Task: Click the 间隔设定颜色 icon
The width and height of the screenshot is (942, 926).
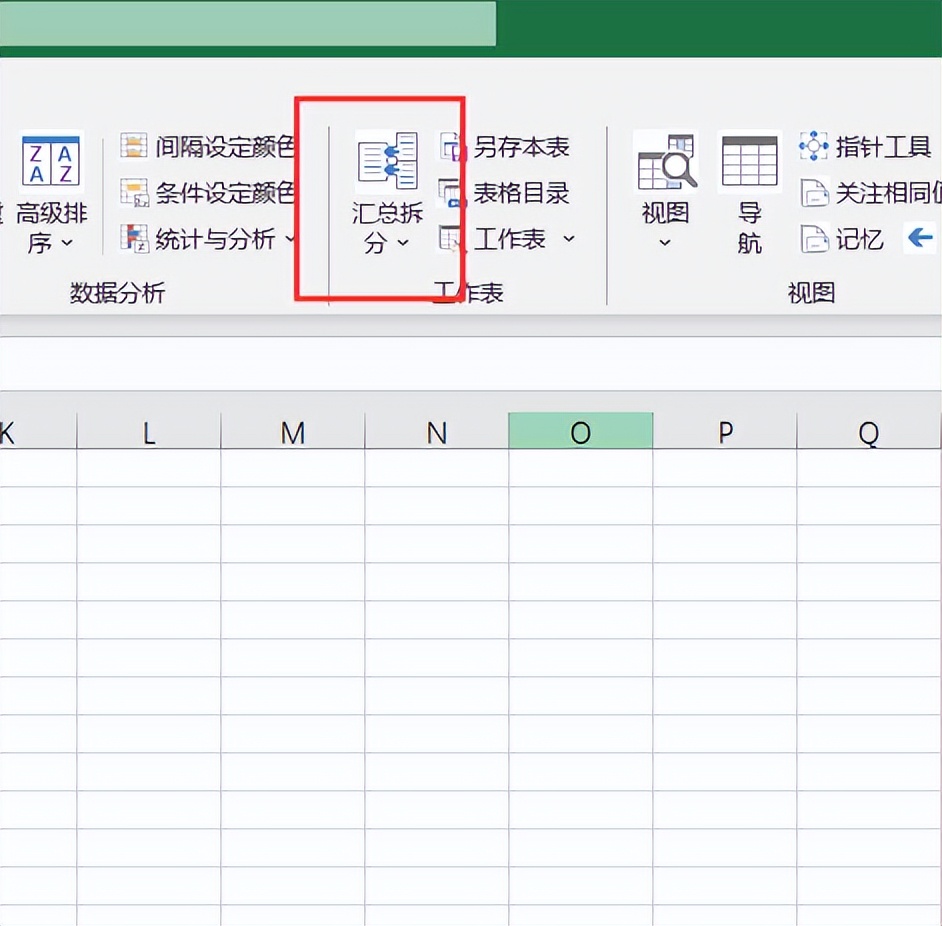Action: [x=135, y=145]
